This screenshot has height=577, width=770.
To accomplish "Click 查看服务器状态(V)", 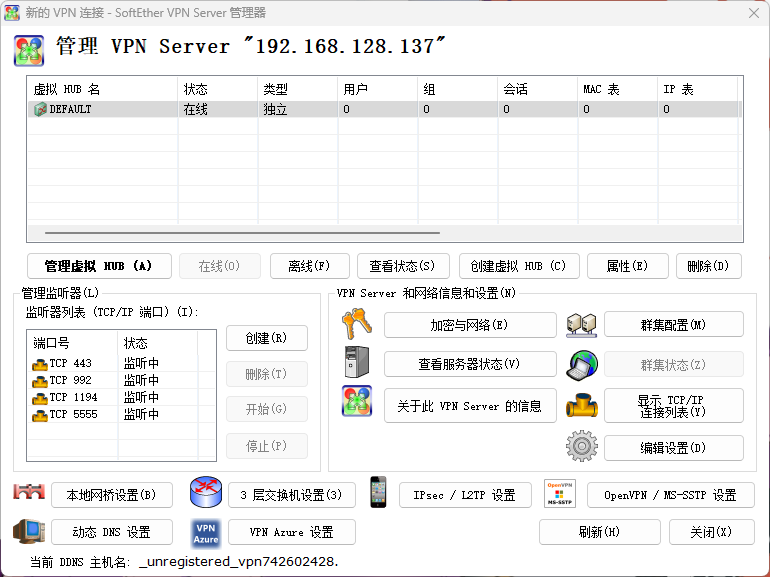I will pyautogui.click(x=470, y=364).
